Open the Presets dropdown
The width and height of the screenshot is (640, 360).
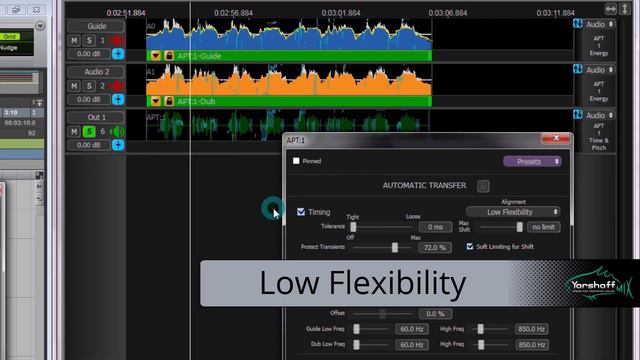click(532, 162)
